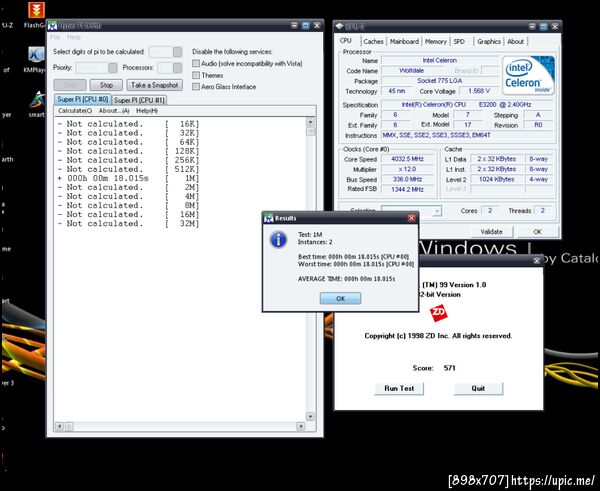Click the horizontal scrollbar right arrow
Image resolution: width=600 pixels, height=491 pixels.
click(x=300, y=426)
